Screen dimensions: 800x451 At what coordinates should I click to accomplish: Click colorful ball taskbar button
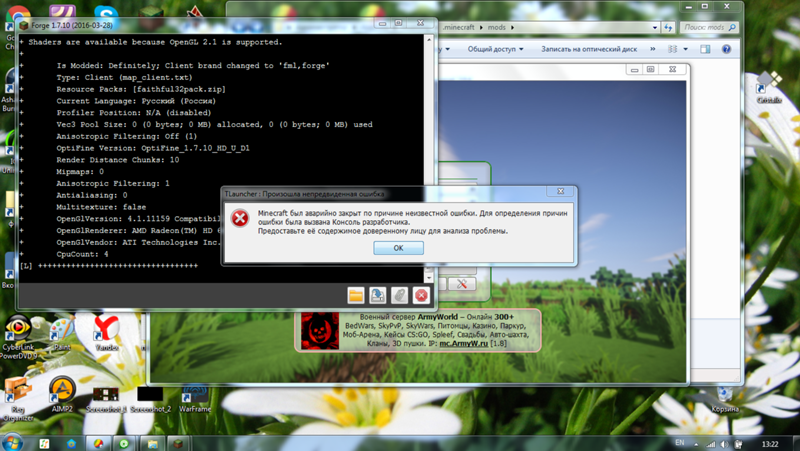pyautogui.click(x=98, y=443)
